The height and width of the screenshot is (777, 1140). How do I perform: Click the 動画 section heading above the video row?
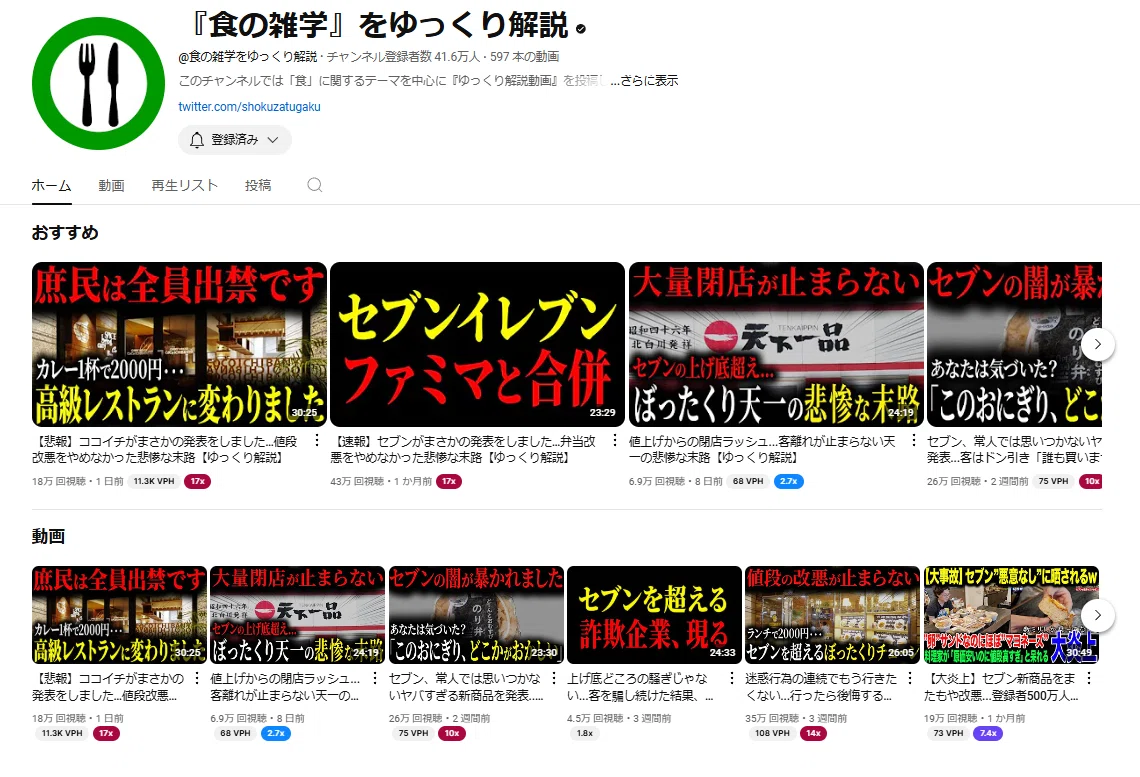[x=48, y=536]
